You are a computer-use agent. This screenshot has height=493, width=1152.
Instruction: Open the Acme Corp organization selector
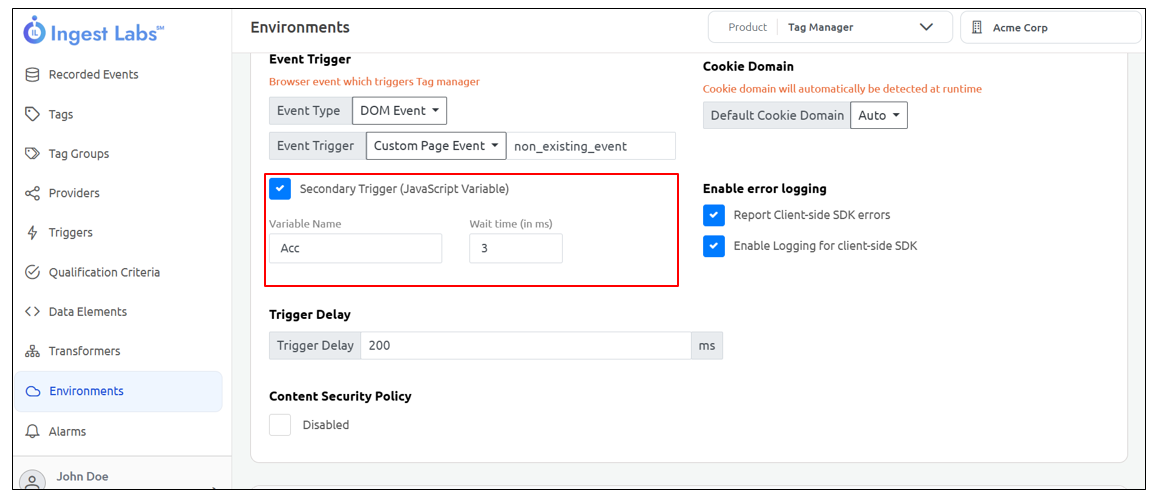[x=1049, y=28]
